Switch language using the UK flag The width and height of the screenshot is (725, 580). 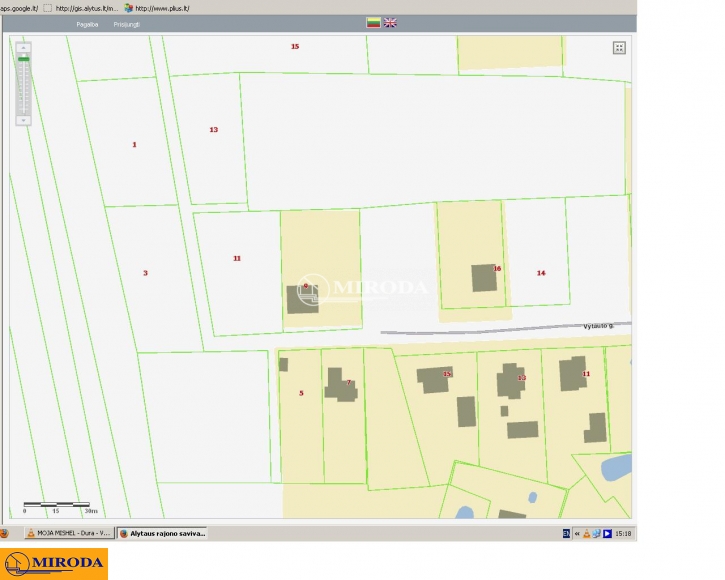click(390, 22)
